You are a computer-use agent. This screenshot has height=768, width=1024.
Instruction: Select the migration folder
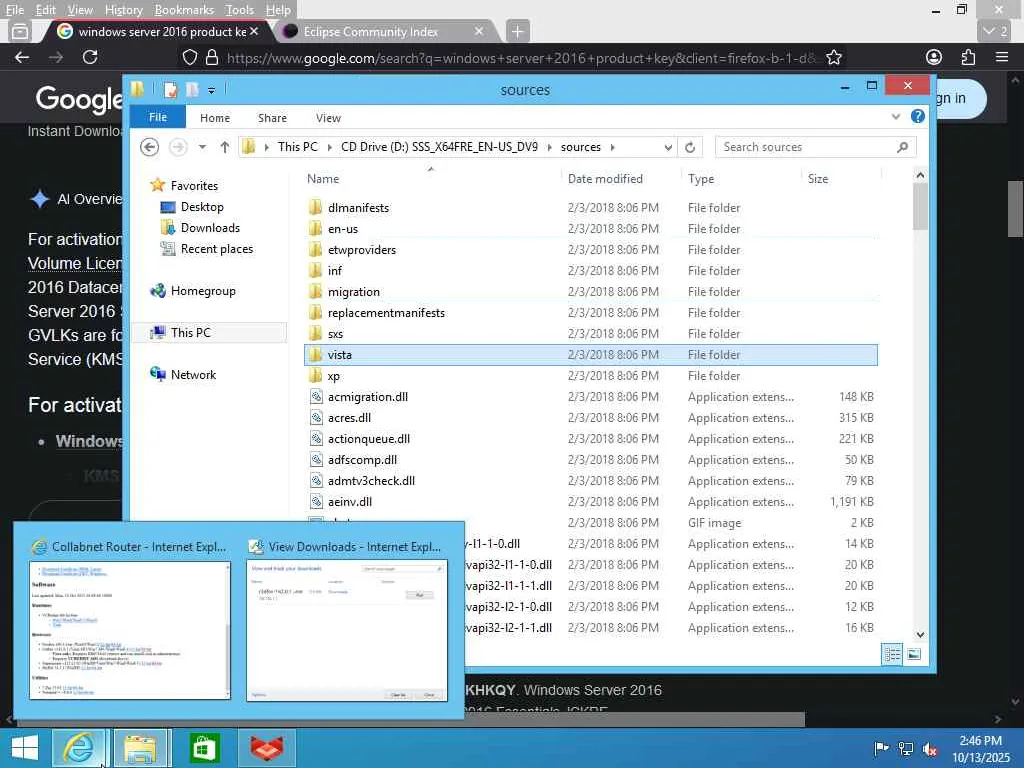(353, 292)
